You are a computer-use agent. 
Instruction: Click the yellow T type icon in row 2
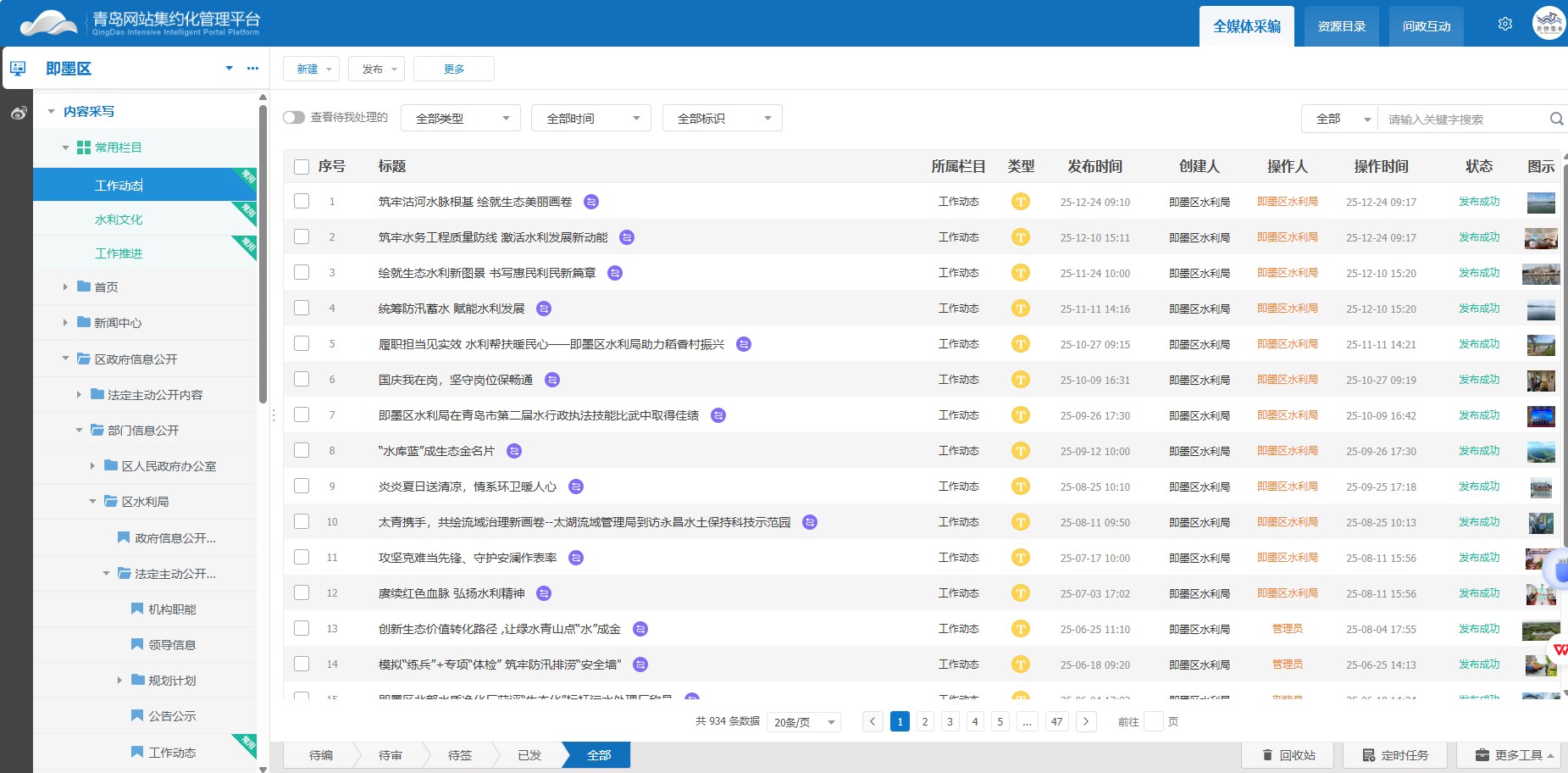coord(1021,237)
